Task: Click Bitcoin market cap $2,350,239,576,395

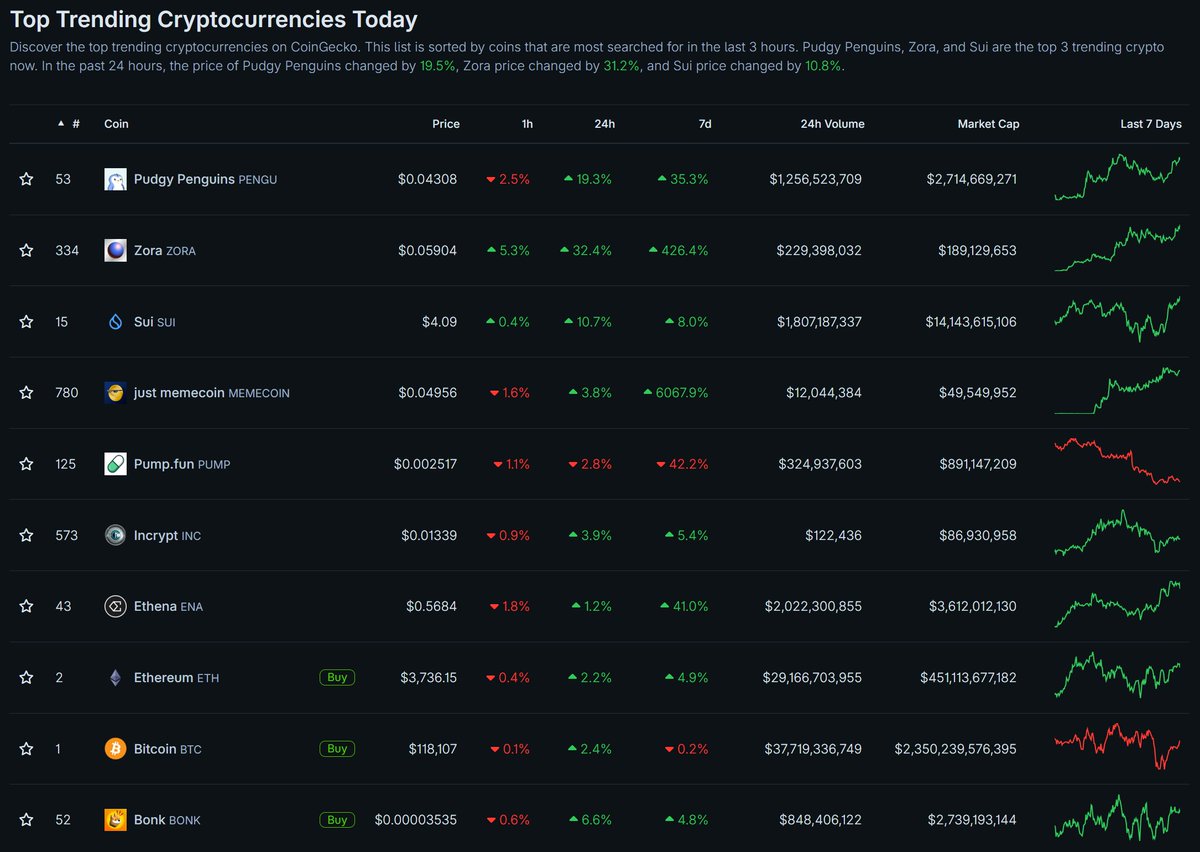Action: [955, 749]
